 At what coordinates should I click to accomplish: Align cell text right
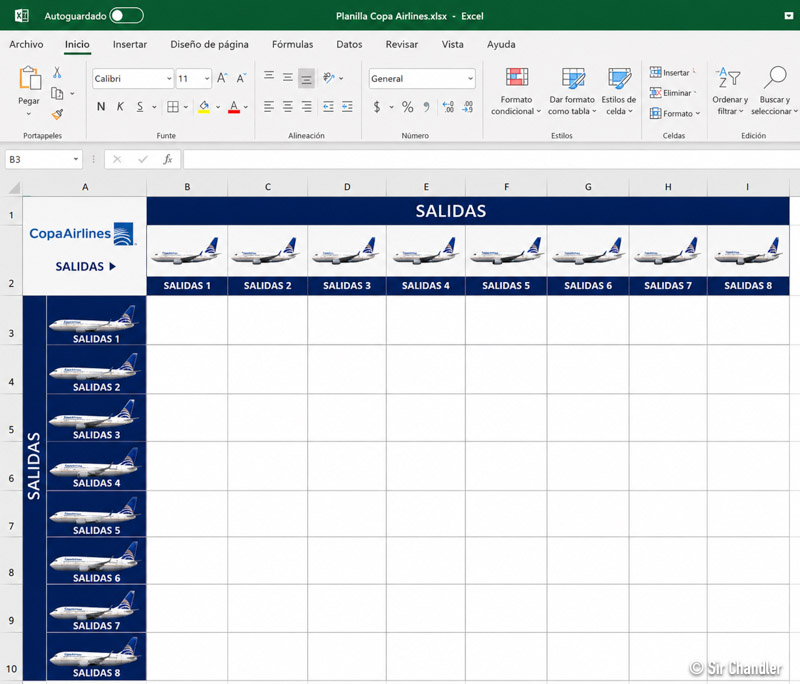[x=306, y=107]
